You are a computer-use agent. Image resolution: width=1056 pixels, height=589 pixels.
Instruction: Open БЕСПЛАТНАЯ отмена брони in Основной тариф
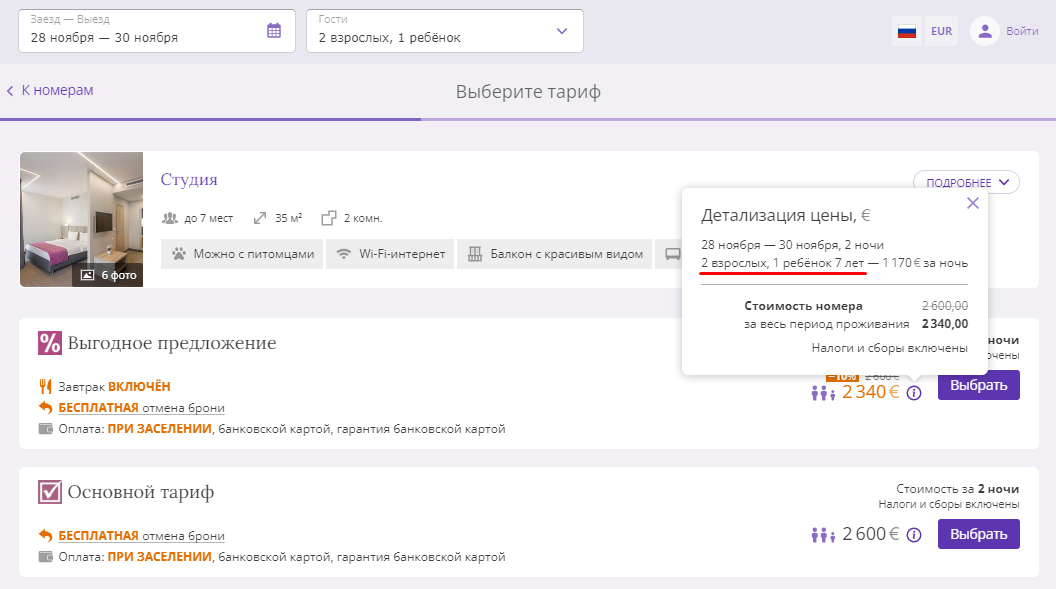click(x=141, y=536)
